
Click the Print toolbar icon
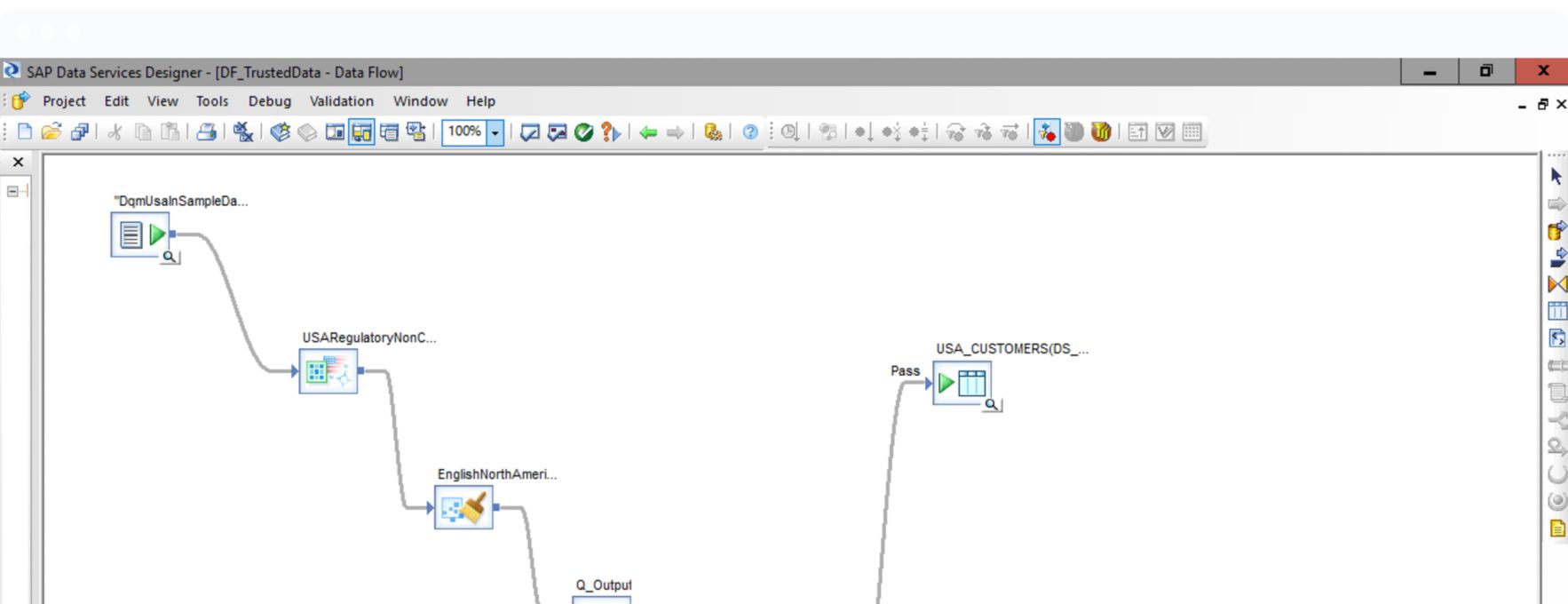tap(206, 132)
